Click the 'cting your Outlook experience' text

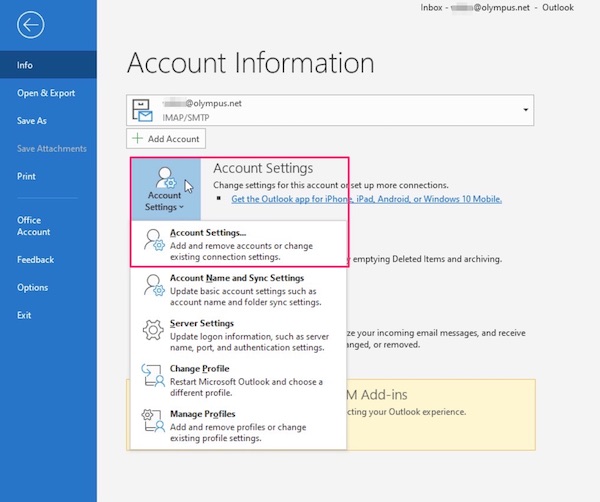coord(406,412)
